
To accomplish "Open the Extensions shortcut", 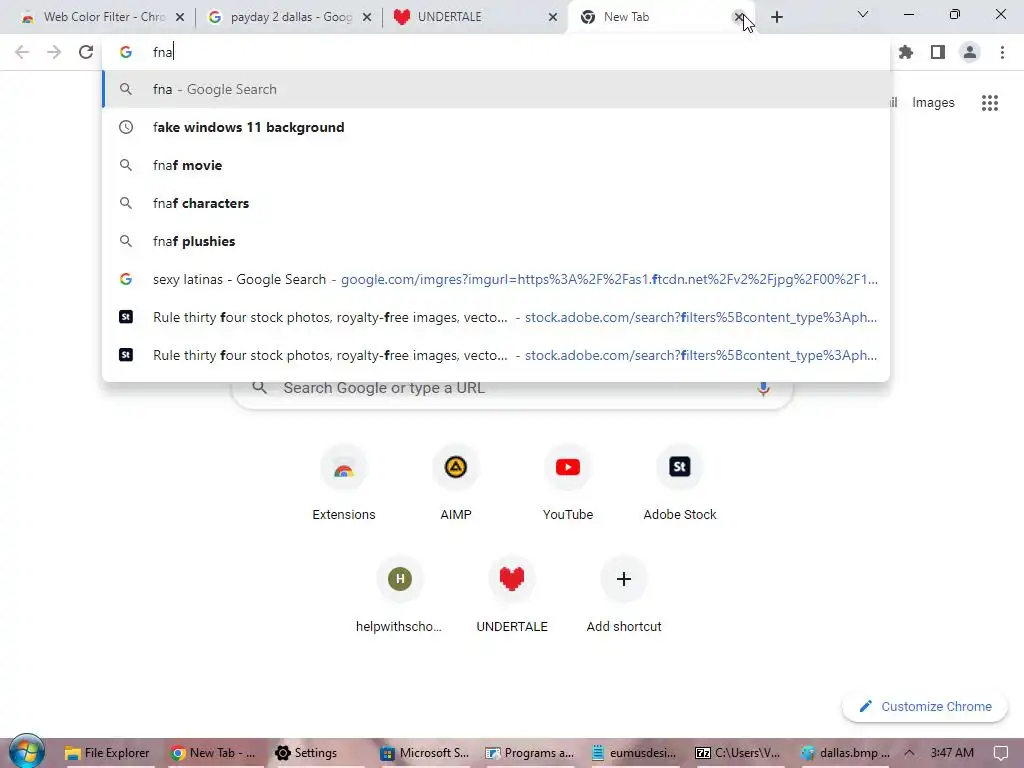I will [x=344, y=483].
